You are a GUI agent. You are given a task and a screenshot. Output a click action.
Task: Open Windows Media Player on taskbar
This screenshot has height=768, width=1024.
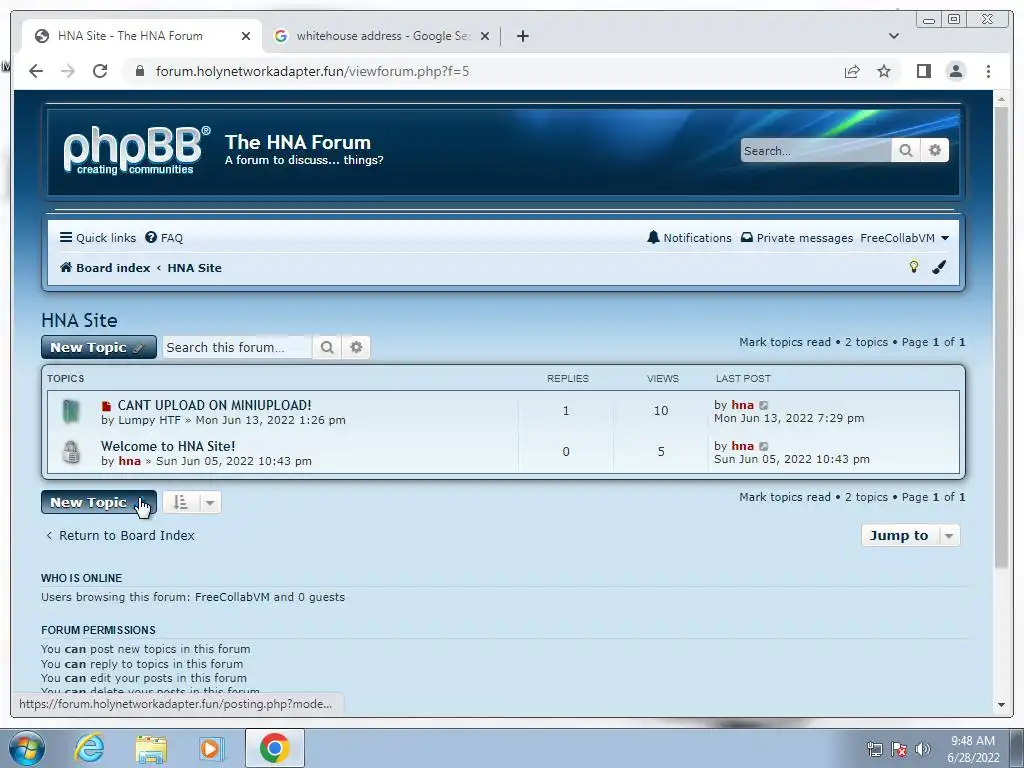point(211,748)
